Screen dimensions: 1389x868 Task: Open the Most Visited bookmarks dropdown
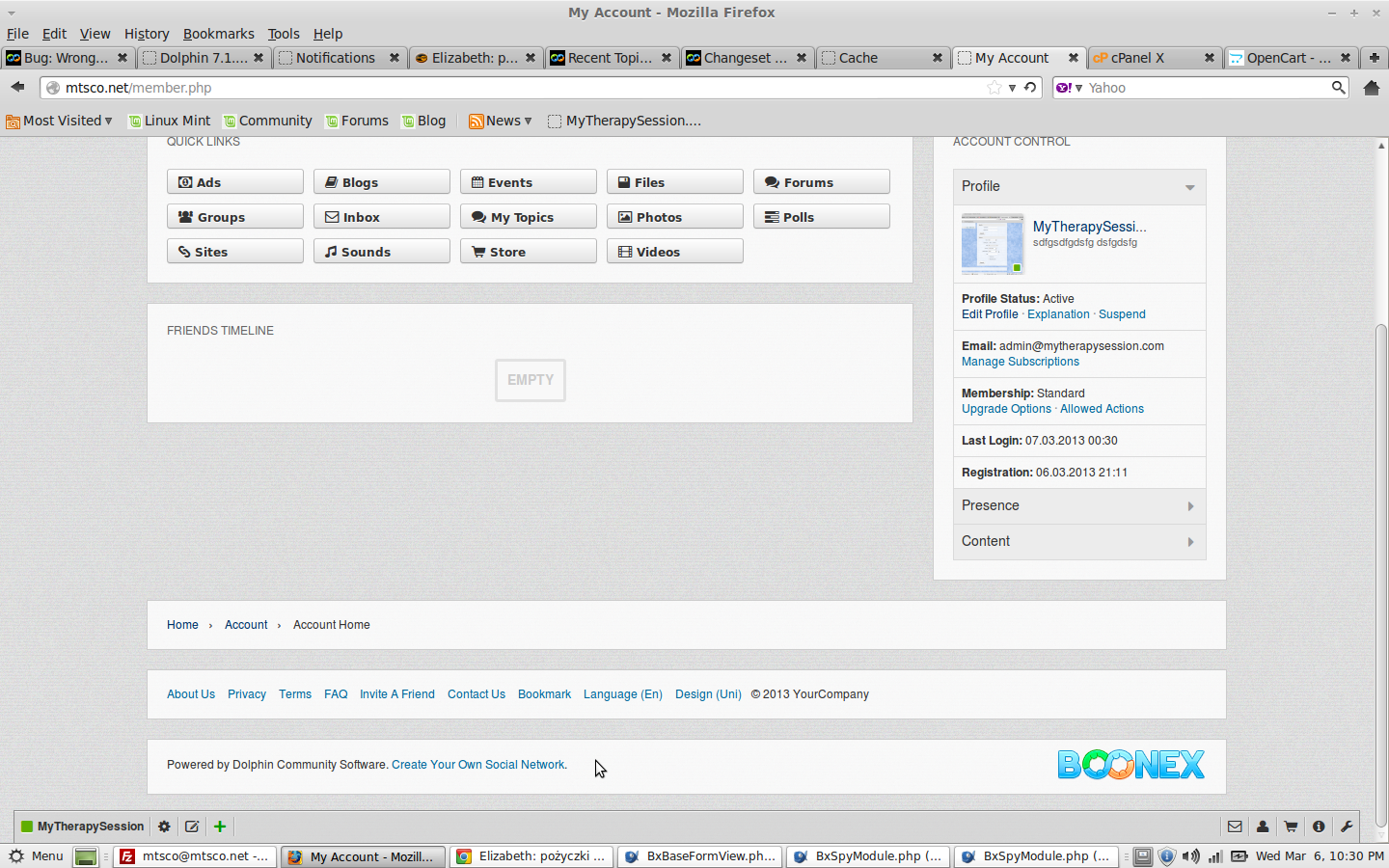(60, 121)
